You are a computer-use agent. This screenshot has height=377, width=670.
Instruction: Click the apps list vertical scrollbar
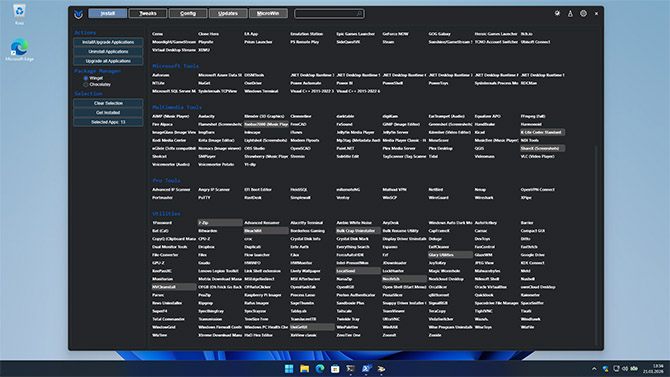(597, 246)
